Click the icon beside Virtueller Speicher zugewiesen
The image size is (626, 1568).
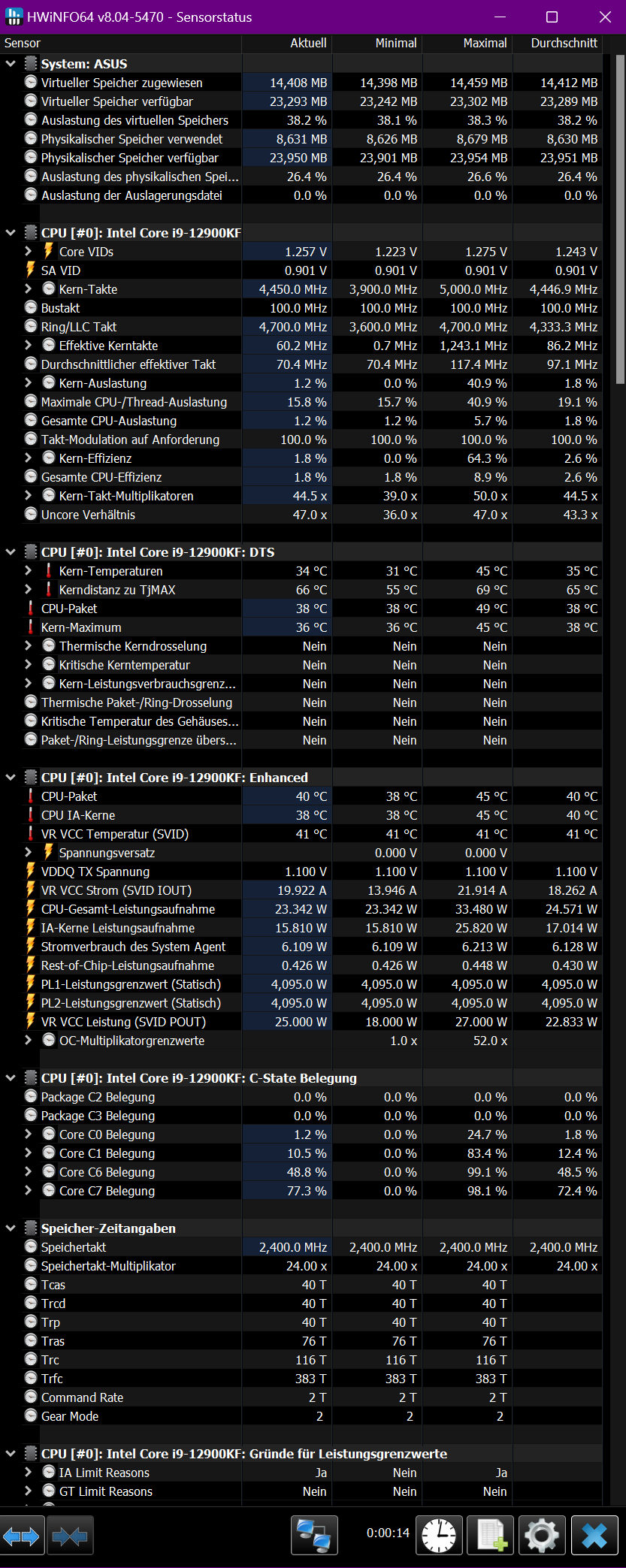[31, 82]
